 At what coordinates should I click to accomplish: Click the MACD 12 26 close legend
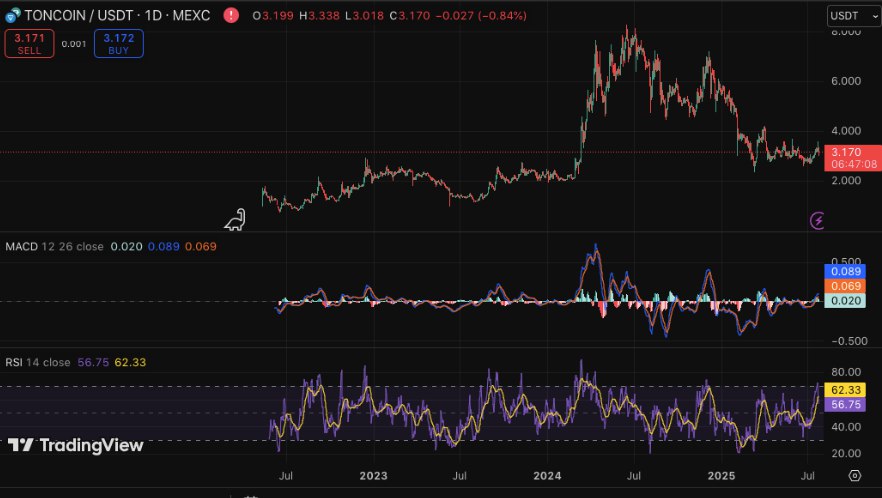pyautogui.click(x=55, y=246)
